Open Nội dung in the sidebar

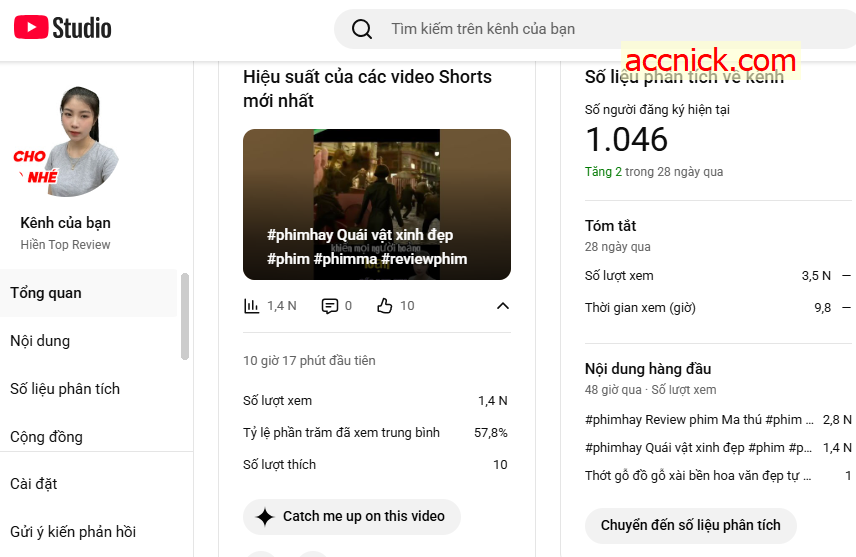coord(88,341)
